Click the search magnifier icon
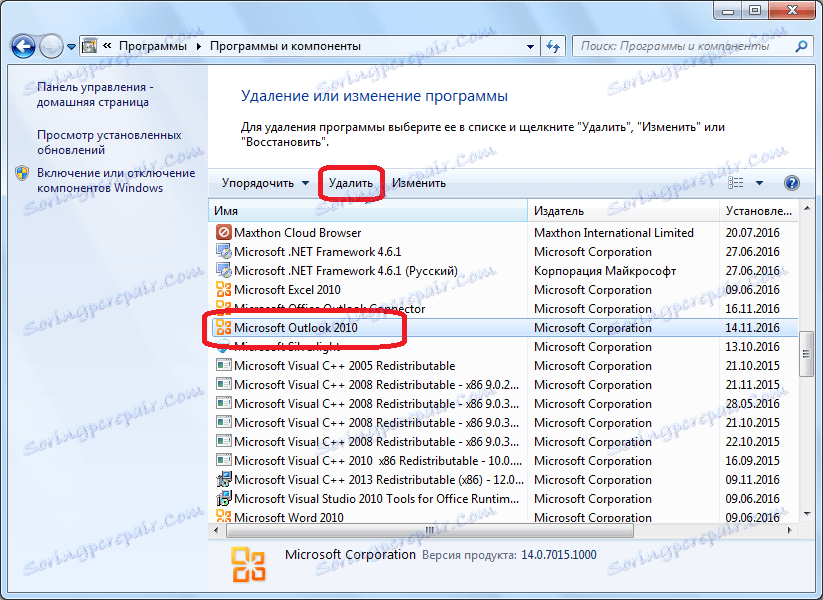Image resolution: width=823 pixels, height=600 pixels. click(x=801, y=46)
